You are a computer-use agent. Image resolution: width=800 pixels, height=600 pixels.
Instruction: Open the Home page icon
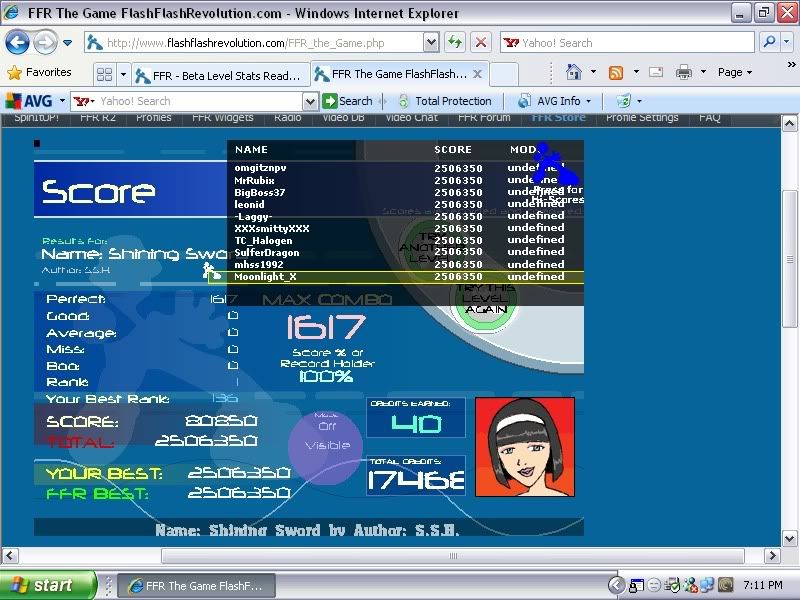[x=574, y=72]
